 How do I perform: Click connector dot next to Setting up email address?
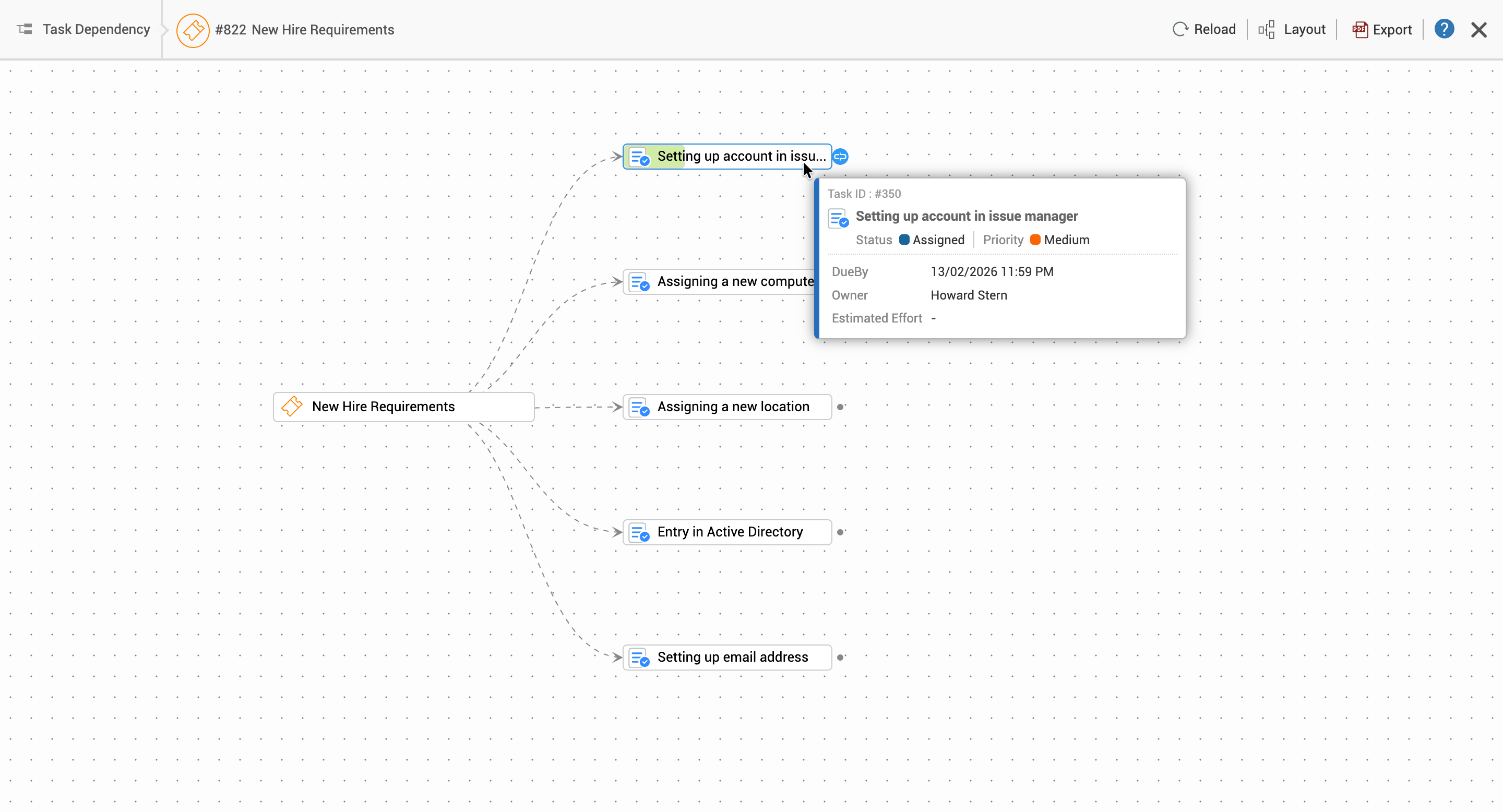tap(840, 658)
